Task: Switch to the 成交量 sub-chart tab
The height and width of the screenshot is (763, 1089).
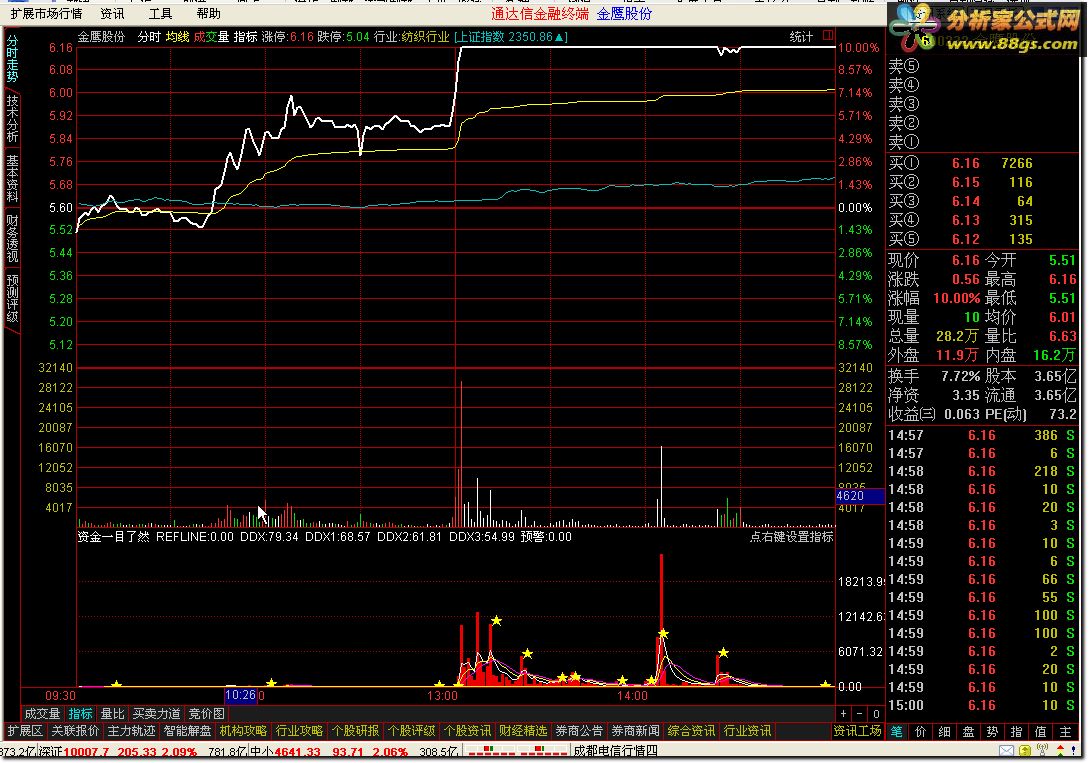Action: (x=42, y=714)
